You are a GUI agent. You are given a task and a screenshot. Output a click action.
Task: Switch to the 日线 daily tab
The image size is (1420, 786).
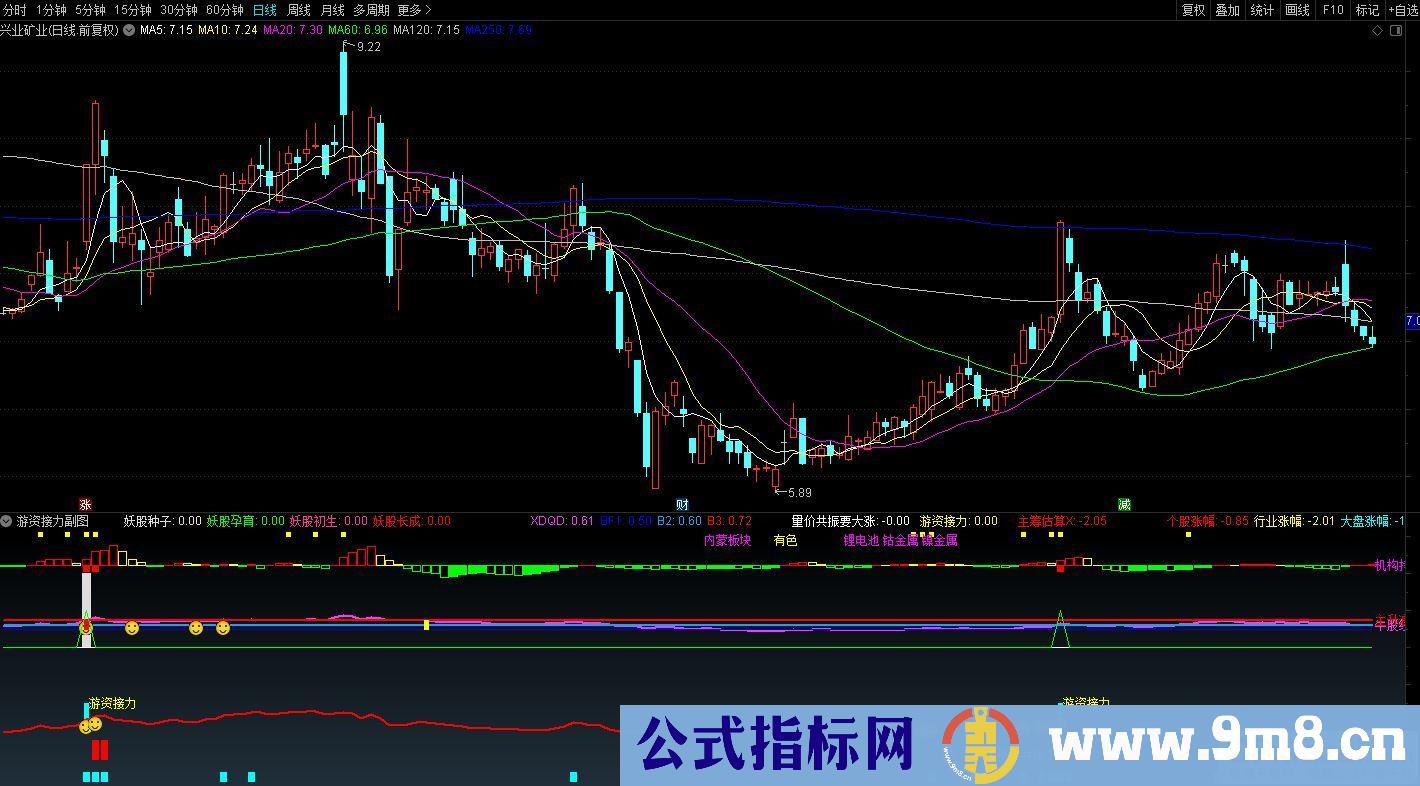click(265, 10)
